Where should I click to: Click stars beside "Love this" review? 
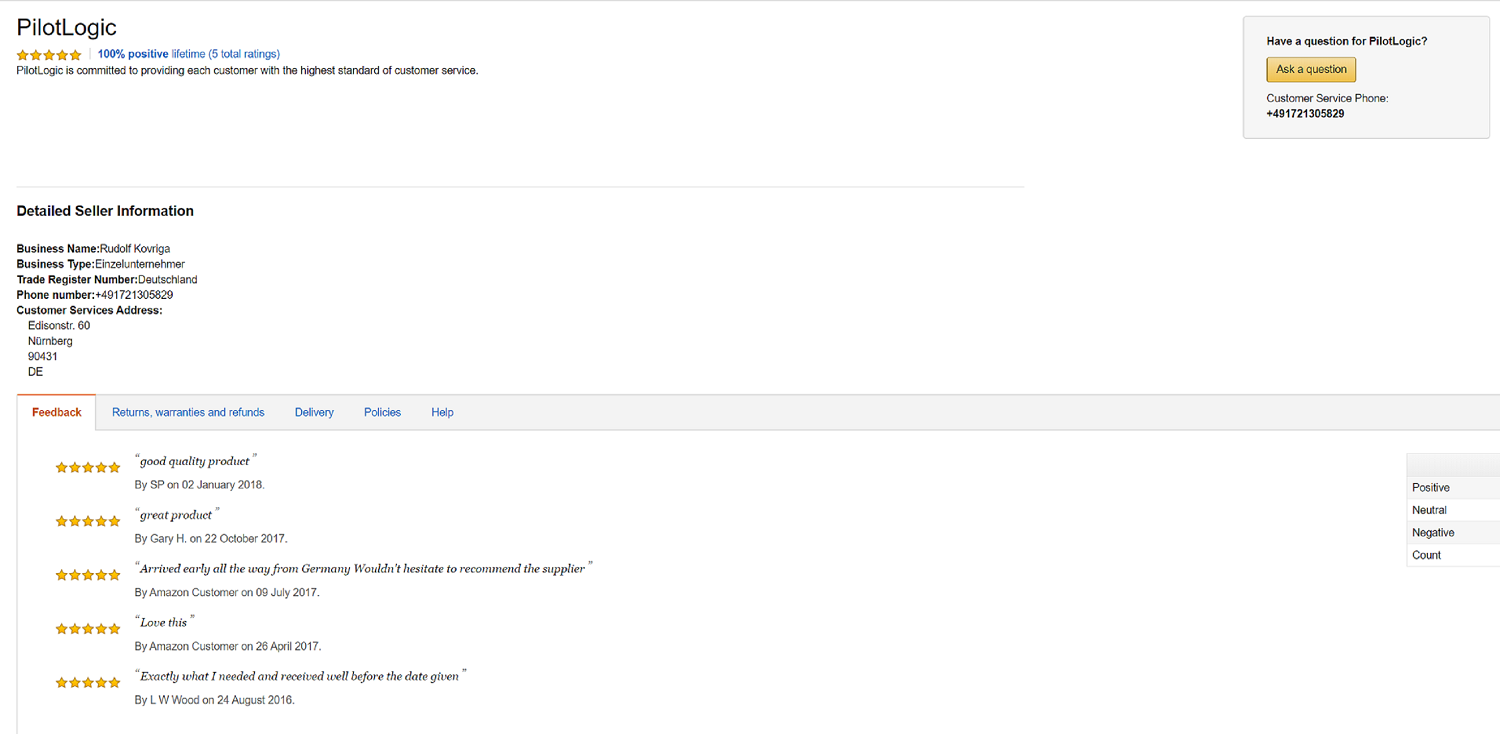88,629
